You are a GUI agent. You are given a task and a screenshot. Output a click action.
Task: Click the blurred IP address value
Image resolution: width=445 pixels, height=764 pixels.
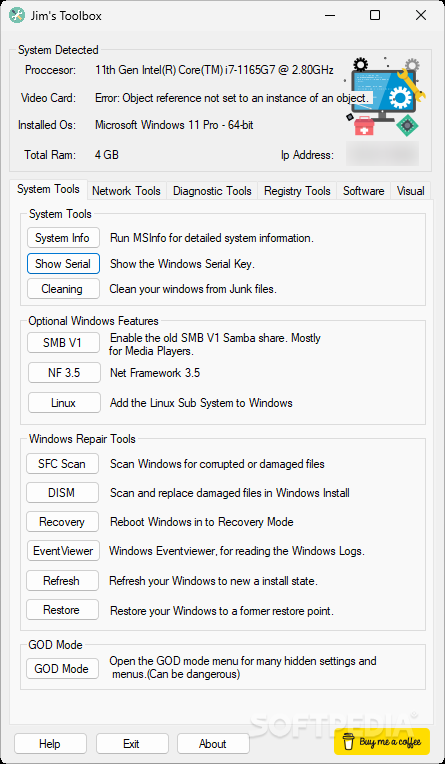point(382,154)
